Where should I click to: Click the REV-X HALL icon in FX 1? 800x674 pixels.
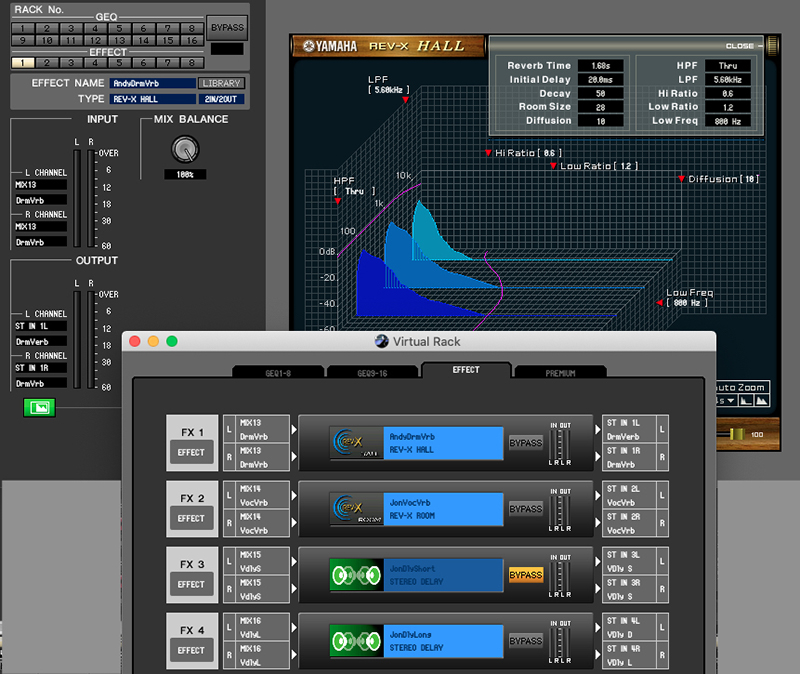(x=356, y=443)
